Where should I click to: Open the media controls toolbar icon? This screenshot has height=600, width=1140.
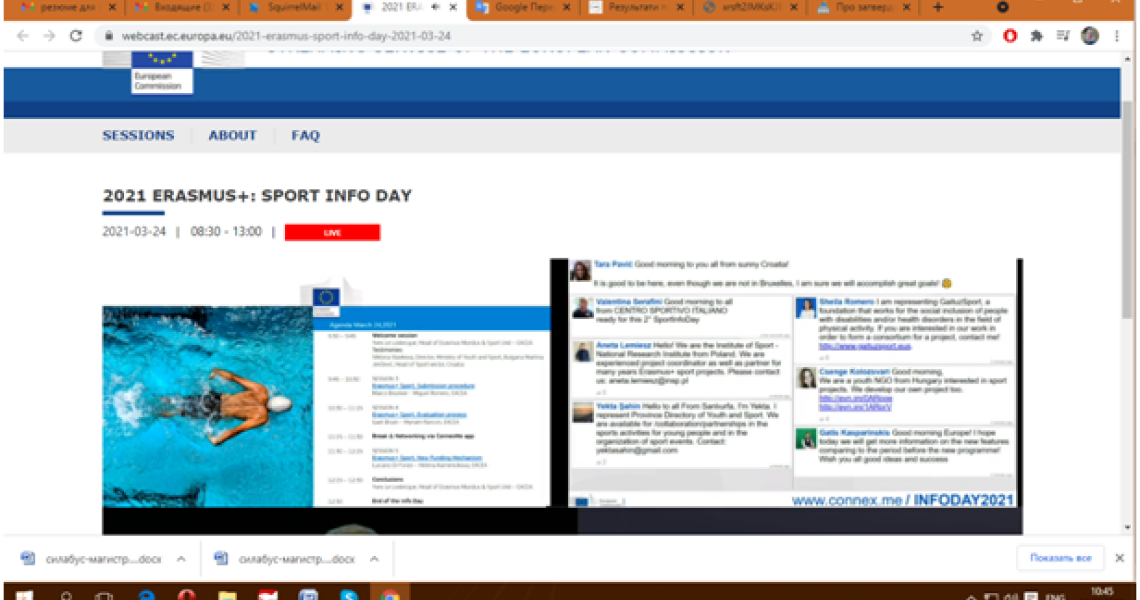coord(1062,36)
